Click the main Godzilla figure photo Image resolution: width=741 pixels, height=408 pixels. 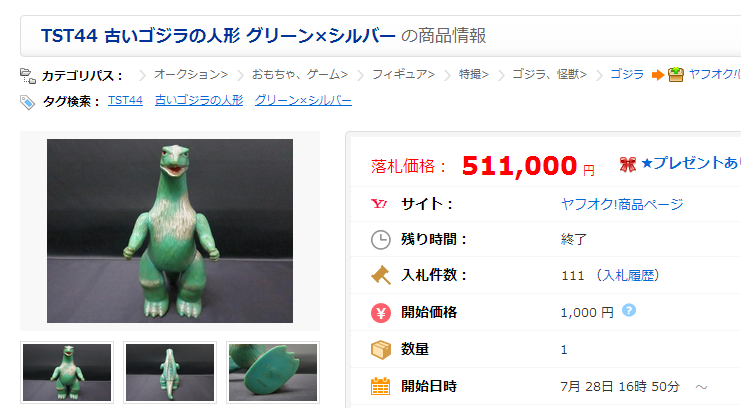click(x=170, y=231)
